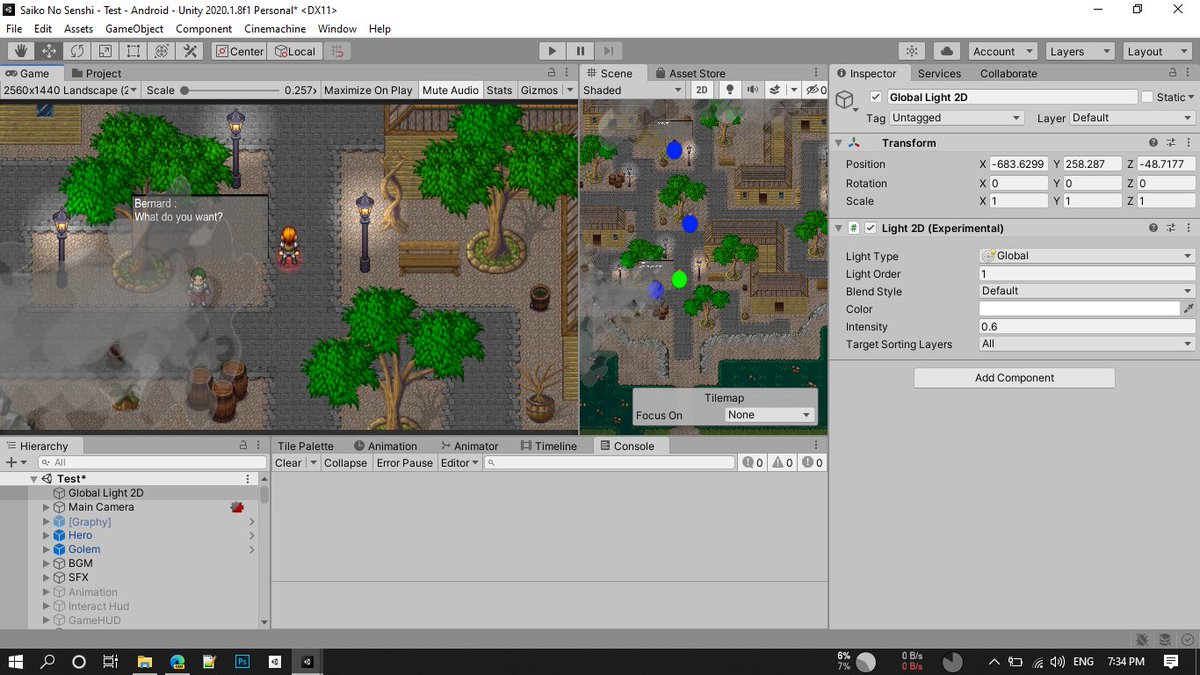Open Windows search
The height and width of the screenshot is (675, 1200).
coord(47,662)
